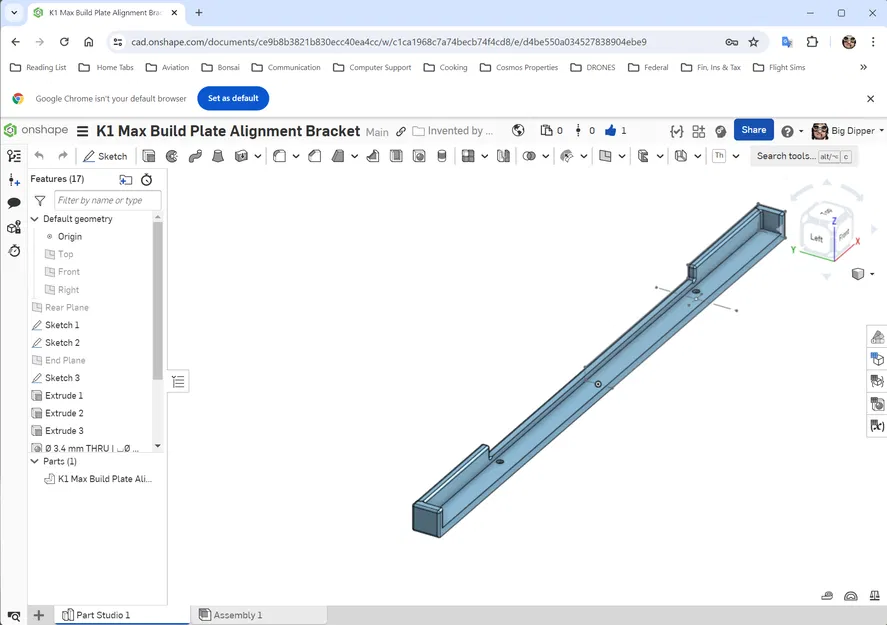887x625 pixels.
Task: Select the Extrude tool
Action: [146, 156]
